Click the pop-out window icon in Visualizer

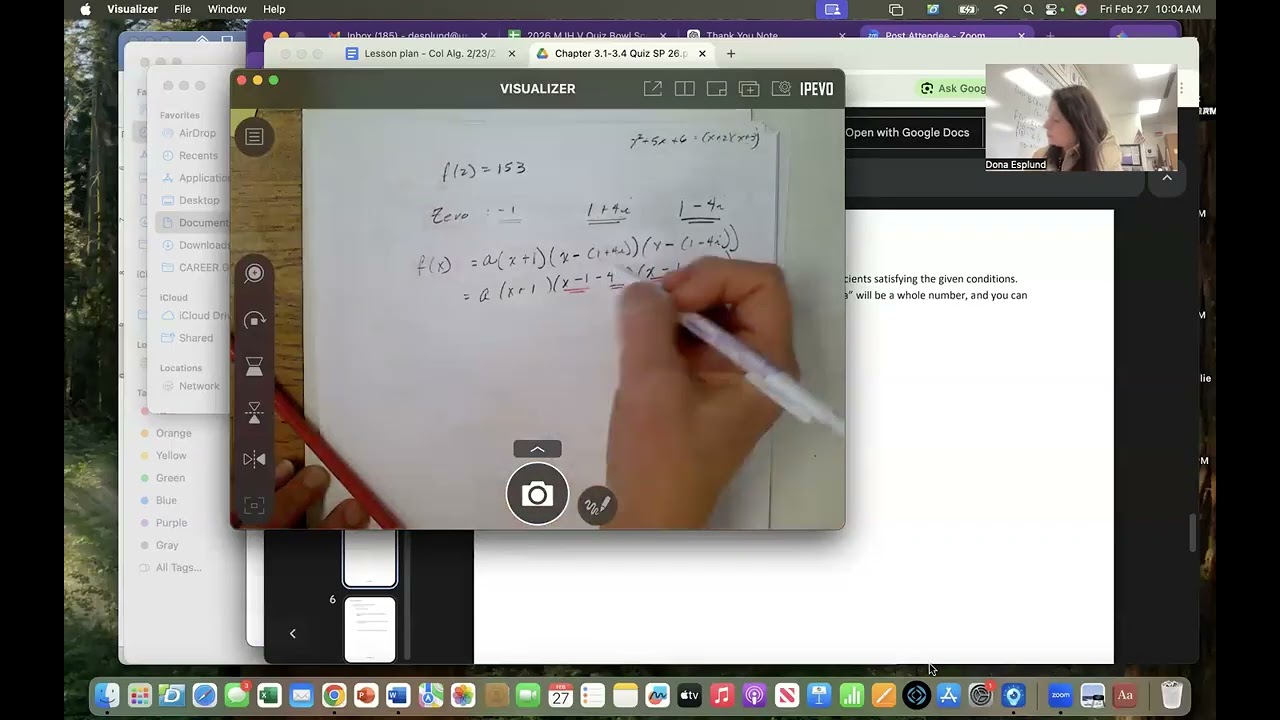tap(653, 89)
